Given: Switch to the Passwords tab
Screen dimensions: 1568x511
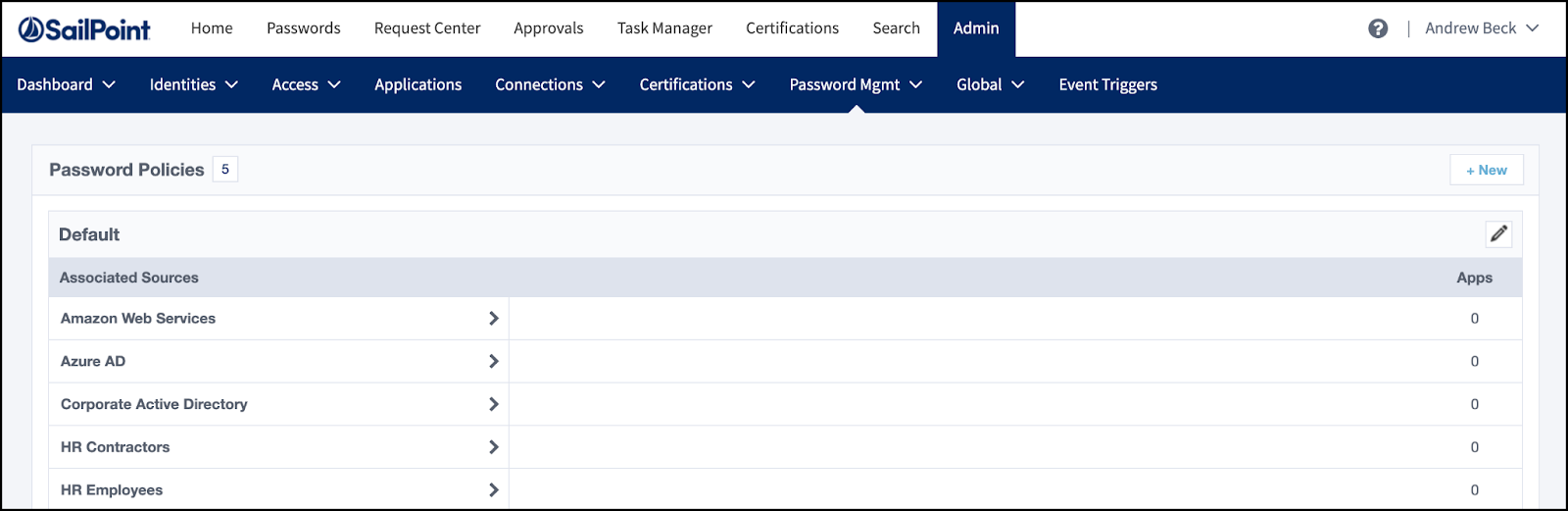Looking at the screenshot, I should (304, 28).
